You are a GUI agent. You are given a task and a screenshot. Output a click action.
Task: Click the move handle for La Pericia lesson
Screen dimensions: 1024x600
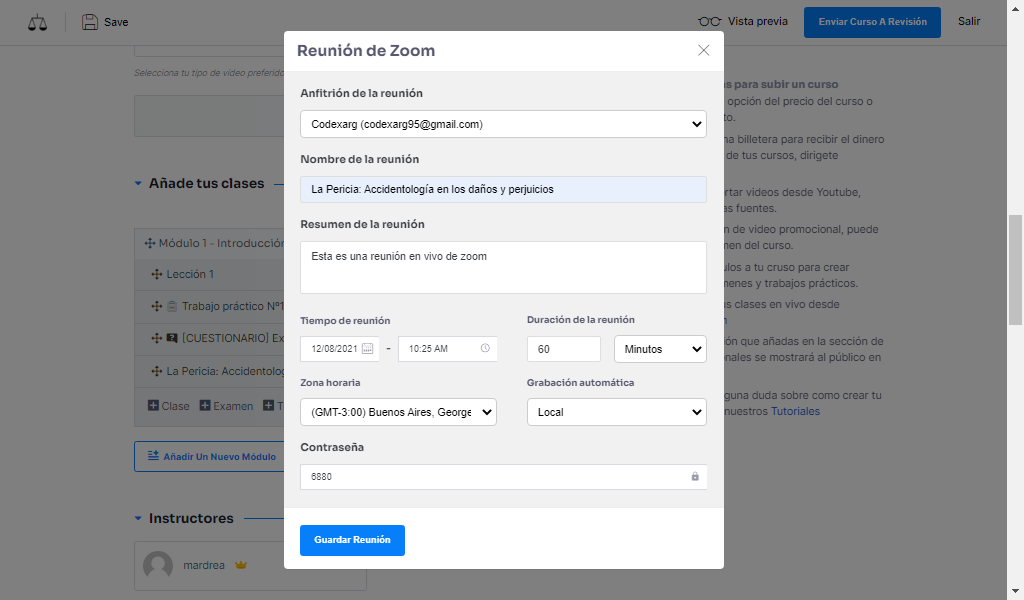click(x=157, y=371)
